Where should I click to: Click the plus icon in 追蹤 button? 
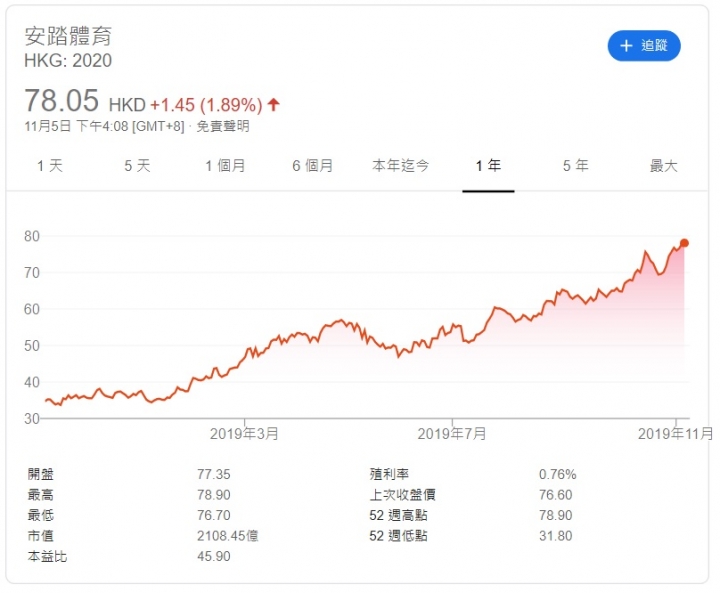point(626,45)
